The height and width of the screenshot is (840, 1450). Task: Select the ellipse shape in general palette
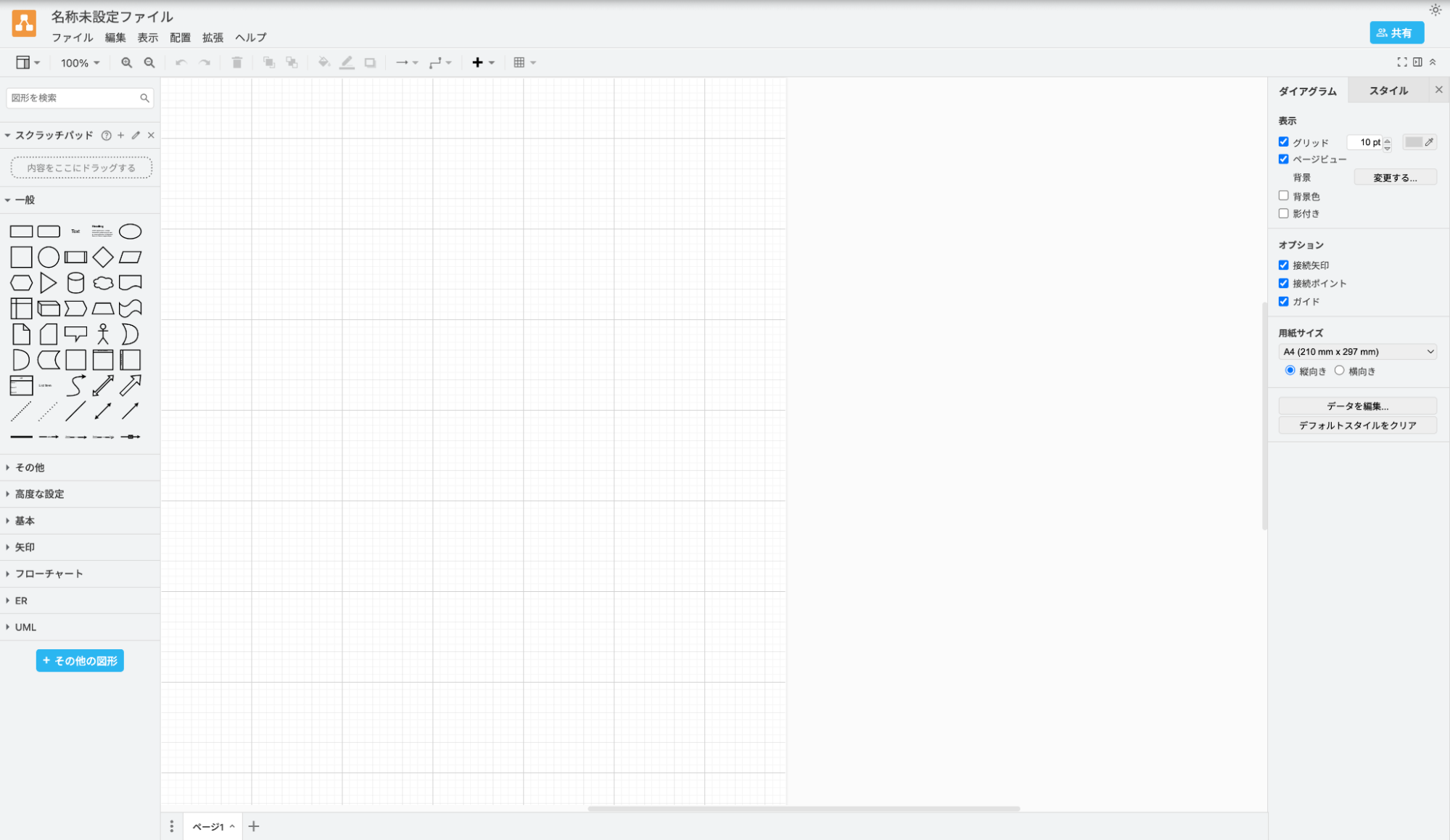[131, 231]
